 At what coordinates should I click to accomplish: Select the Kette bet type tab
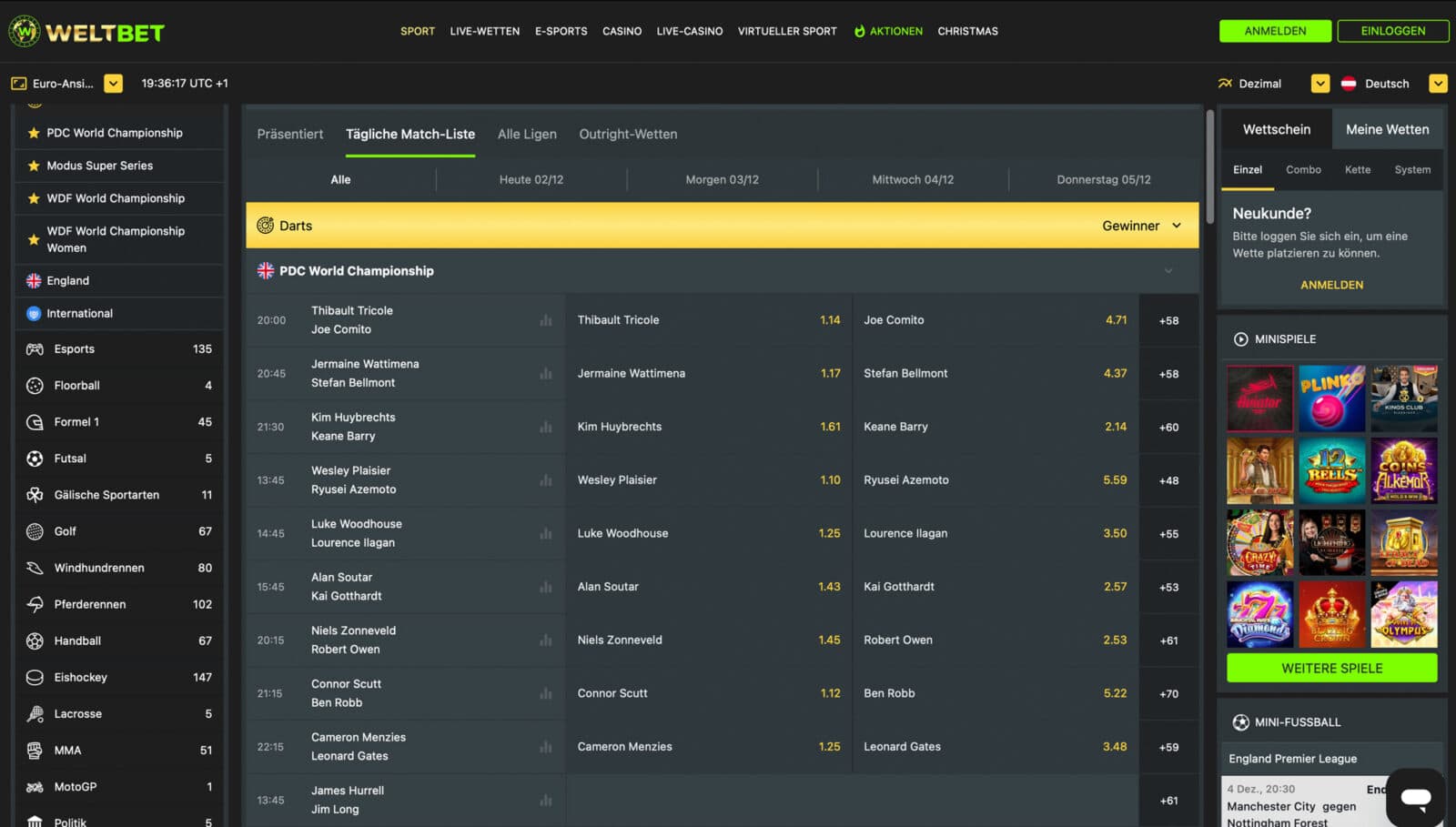[1358, 170]
